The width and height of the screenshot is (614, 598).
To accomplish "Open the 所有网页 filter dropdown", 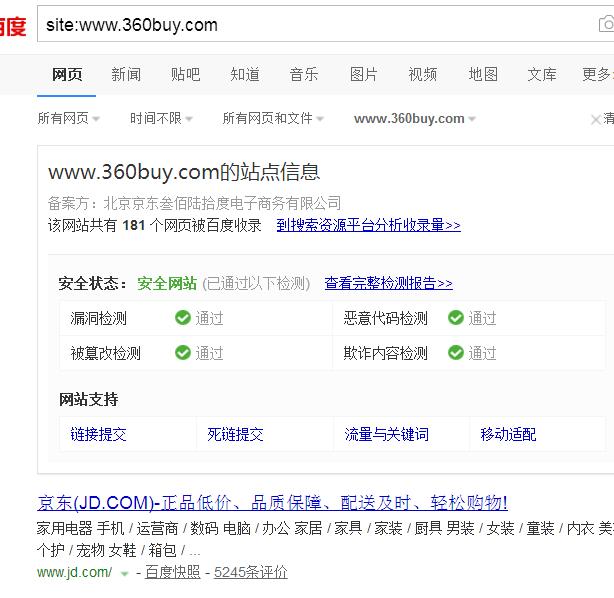I will tap(69, 118).
